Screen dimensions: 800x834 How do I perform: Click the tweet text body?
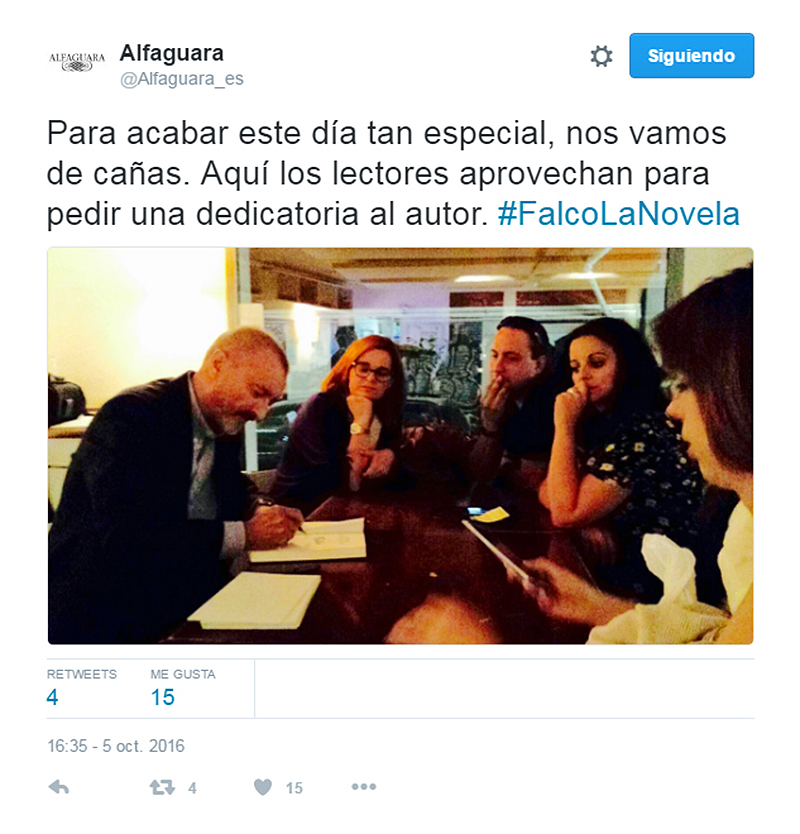point(393,173)
